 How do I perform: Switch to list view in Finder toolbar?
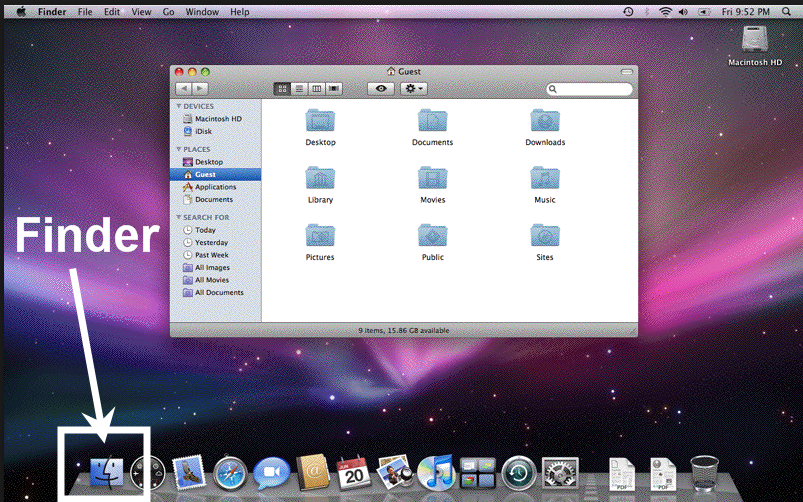click(x=300, y=89)
